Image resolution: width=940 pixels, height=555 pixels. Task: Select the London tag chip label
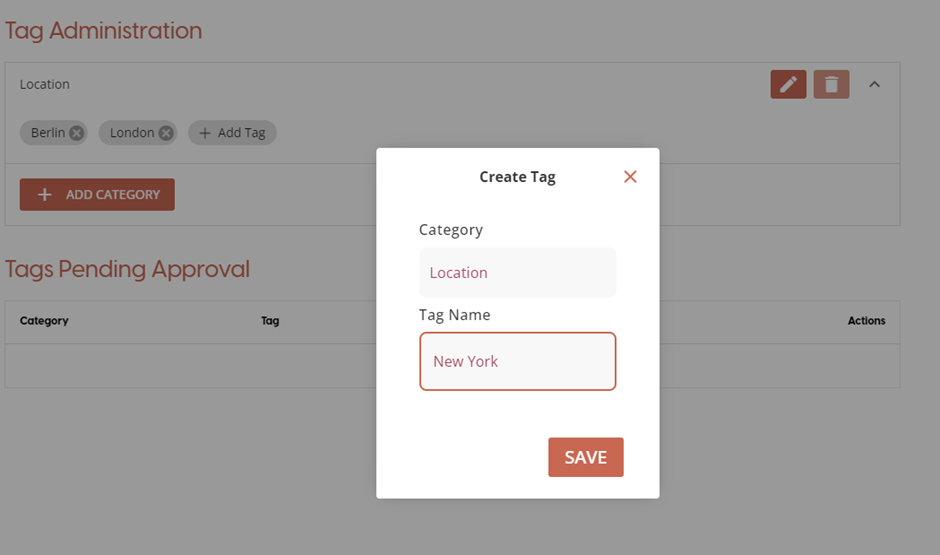coord(131,133)
